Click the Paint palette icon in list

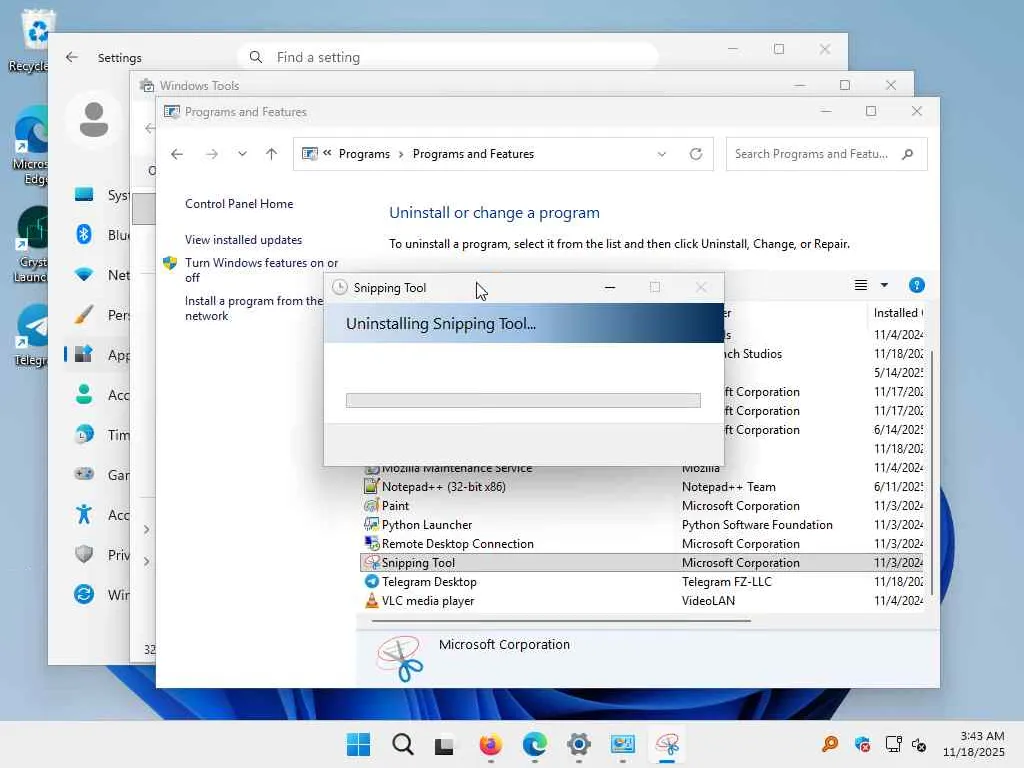(372, 505)
